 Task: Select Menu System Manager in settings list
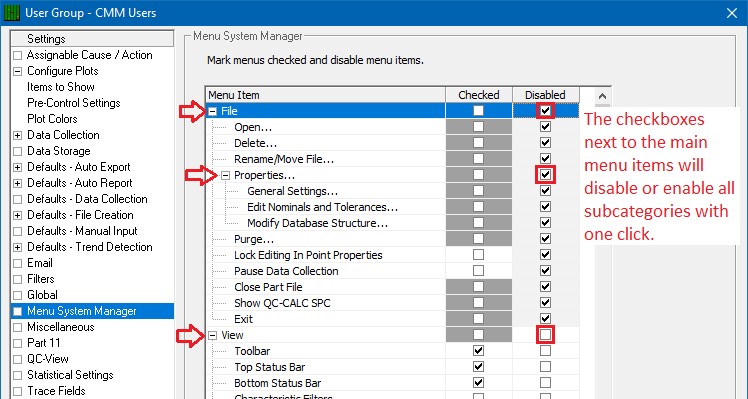pyautogui.click(x=82, y=311)
